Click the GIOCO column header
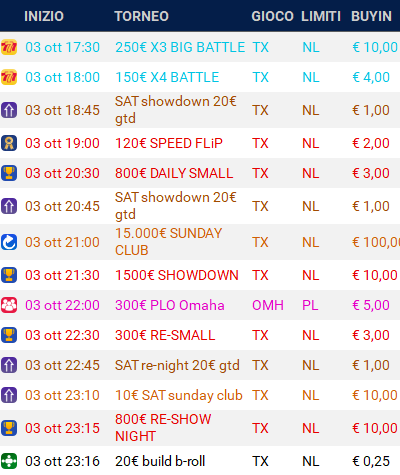This screenshot has width=400, height=475. coord(272,16)
